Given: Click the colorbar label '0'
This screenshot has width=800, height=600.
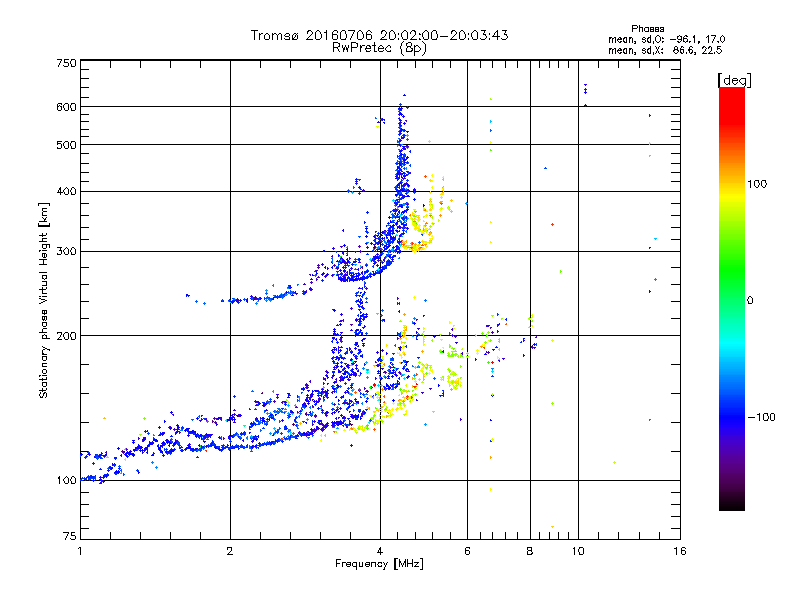Looking at the screenshot, I should [x=750, y=301].
